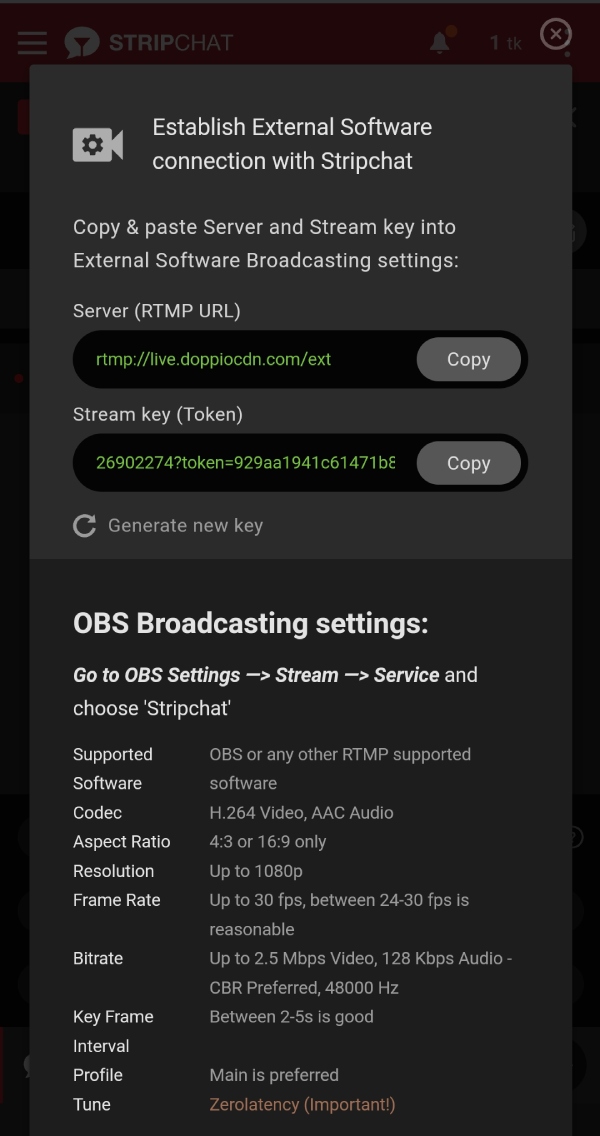Click the red live indicator dot at left edge
The width and height of the screenshot is (600, 1136).
[17, 378]
